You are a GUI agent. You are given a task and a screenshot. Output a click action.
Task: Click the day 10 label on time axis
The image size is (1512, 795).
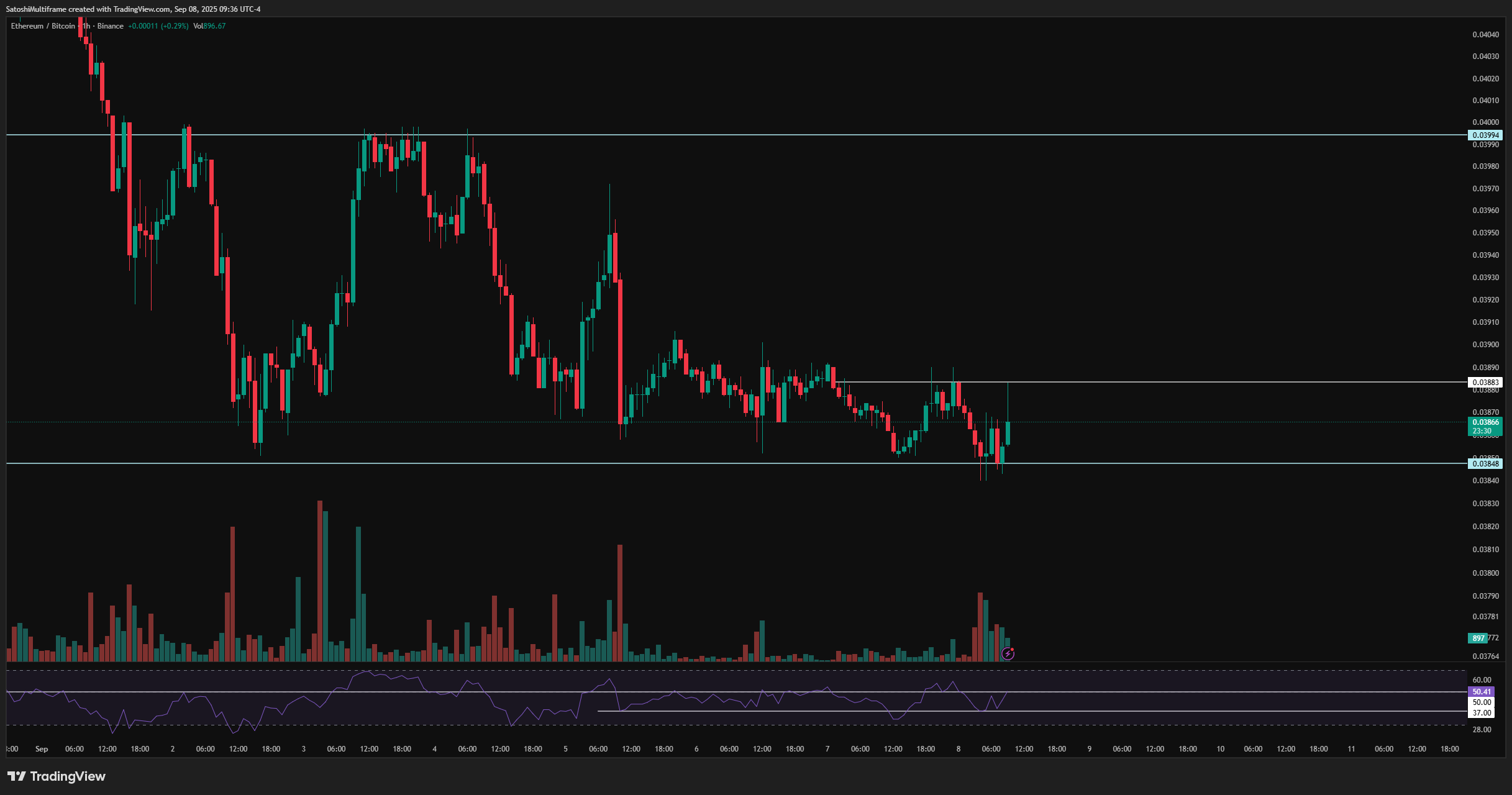coord(1221,749)
